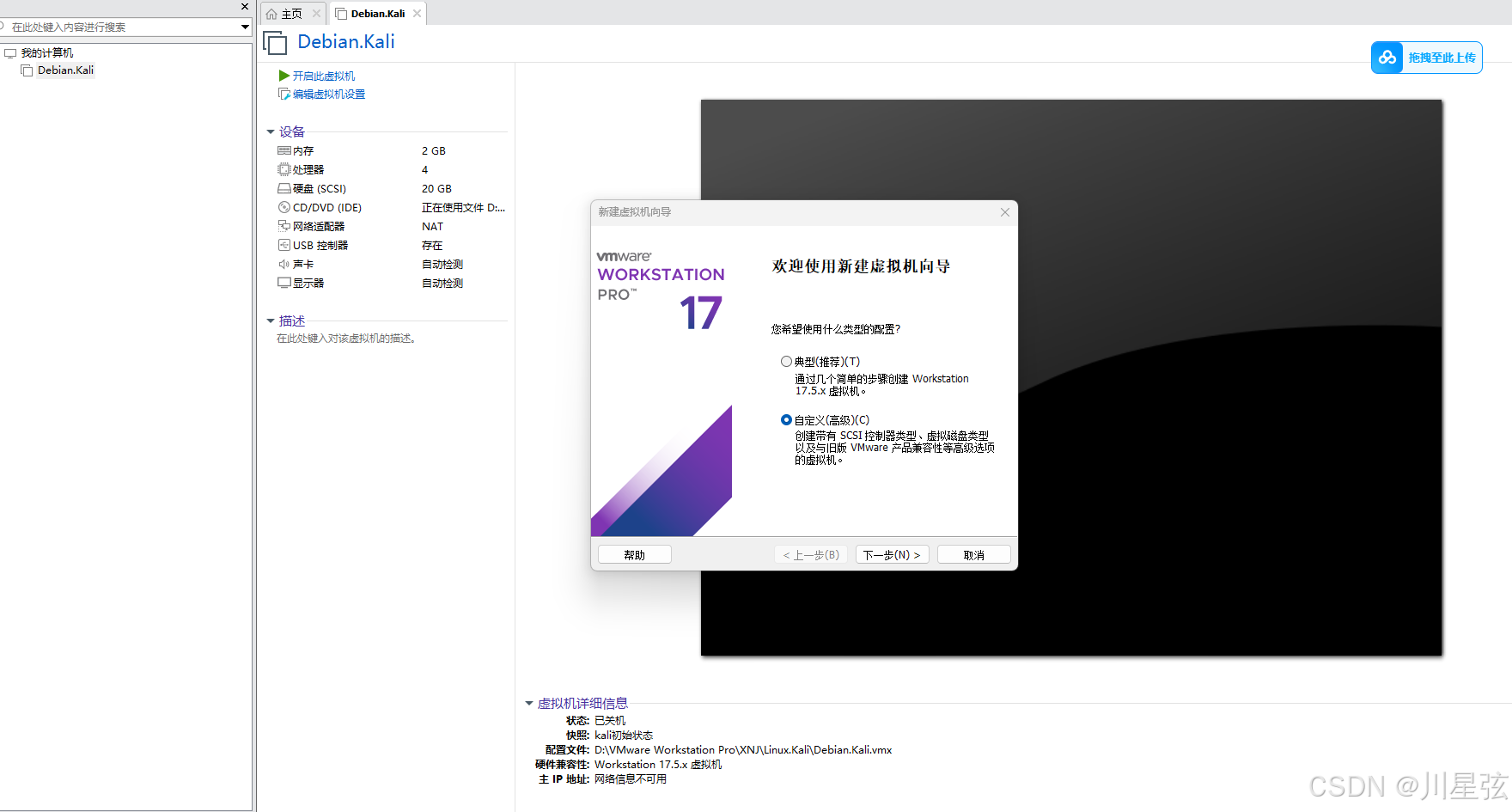1512x812 pixels.
Task: Select the sound card (声卡) icon
Action: 283,264
